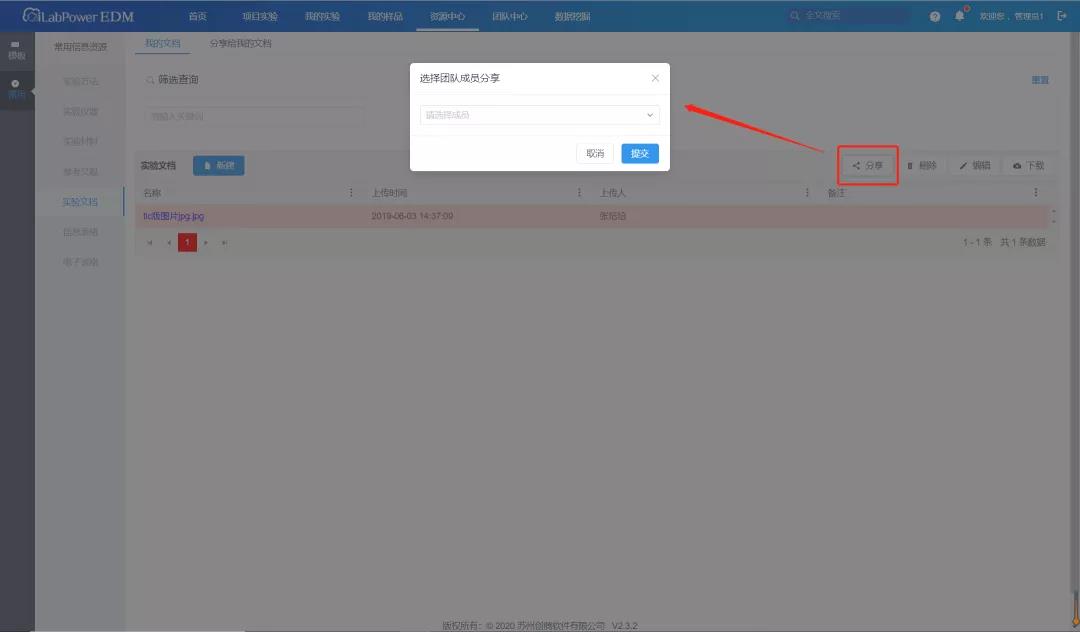
Task: Select 模板 icon in left rail
Action: coord(17,51)
